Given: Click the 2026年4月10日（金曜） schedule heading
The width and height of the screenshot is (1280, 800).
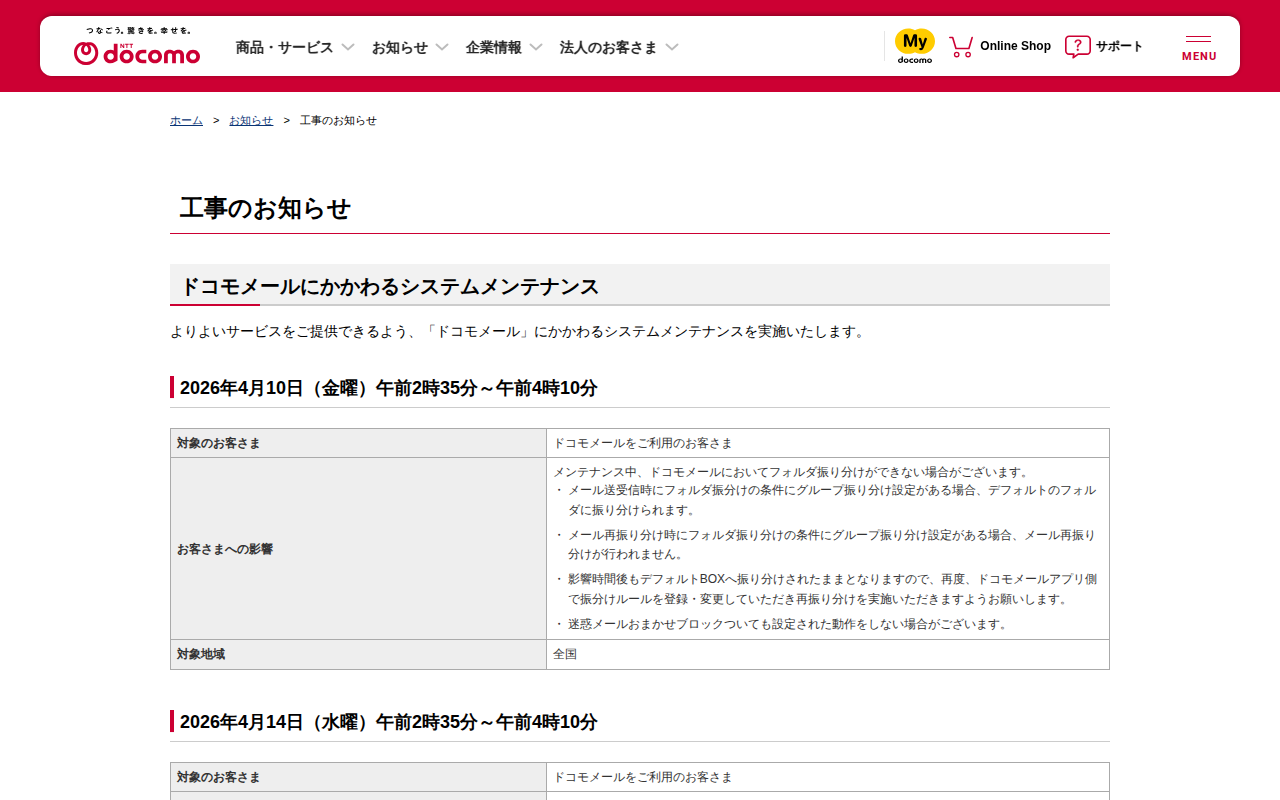Looking at the screenshot, I should (x=388, y=388).
